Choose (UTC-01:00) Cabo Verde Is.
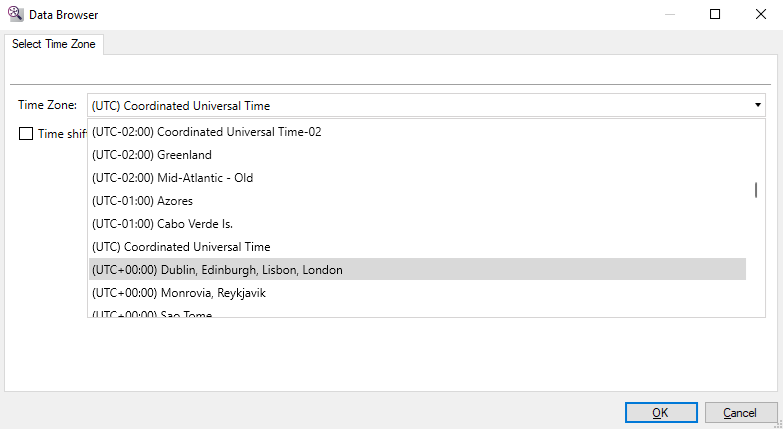 (x=417, y=224)
